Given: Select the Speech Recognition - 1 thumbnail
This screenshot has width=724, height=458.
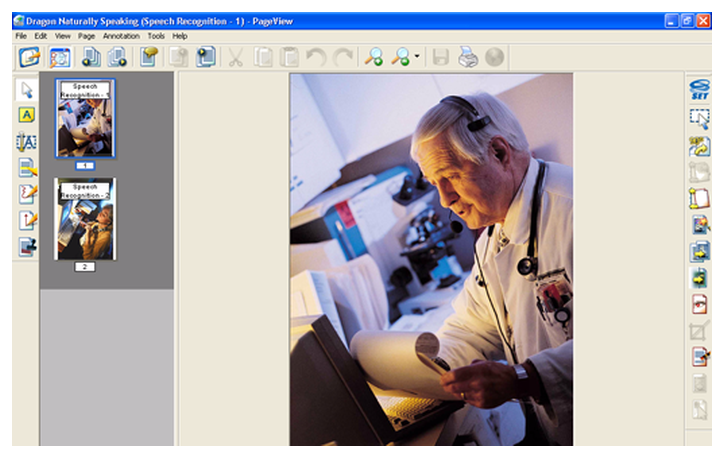Looking at the screenshot, I should [x=85, y=118].
